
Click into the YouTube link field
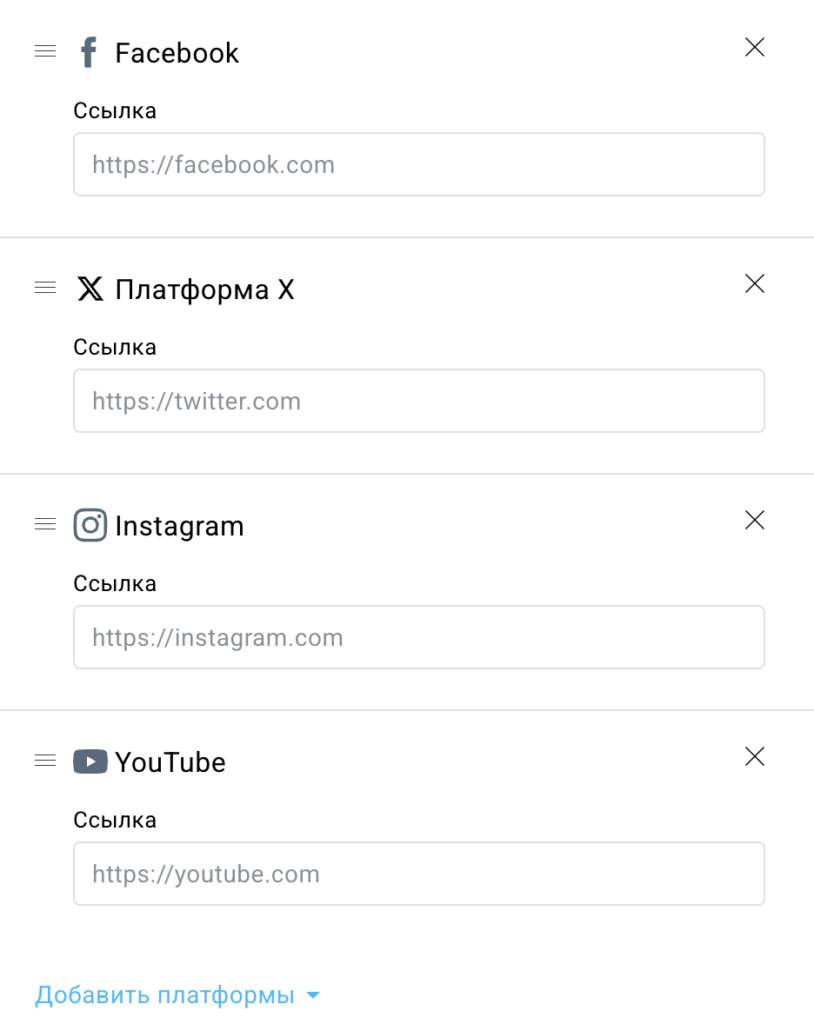[419, 874]
